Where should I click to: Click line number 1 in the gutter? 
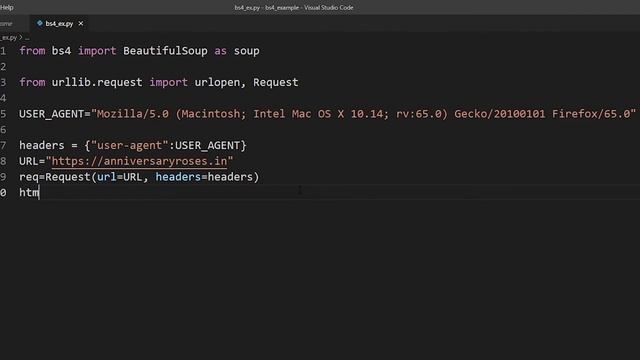3,51
